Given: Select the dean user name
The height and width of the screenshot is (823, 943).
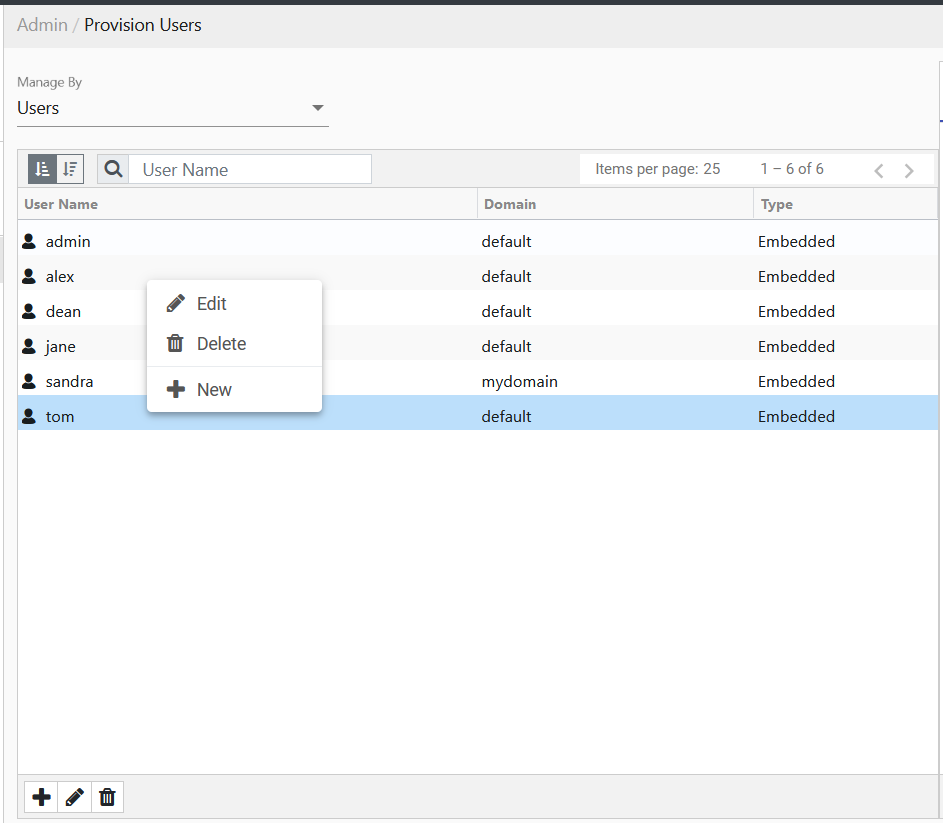Looking at the screenshot, I should click(63, 312).
